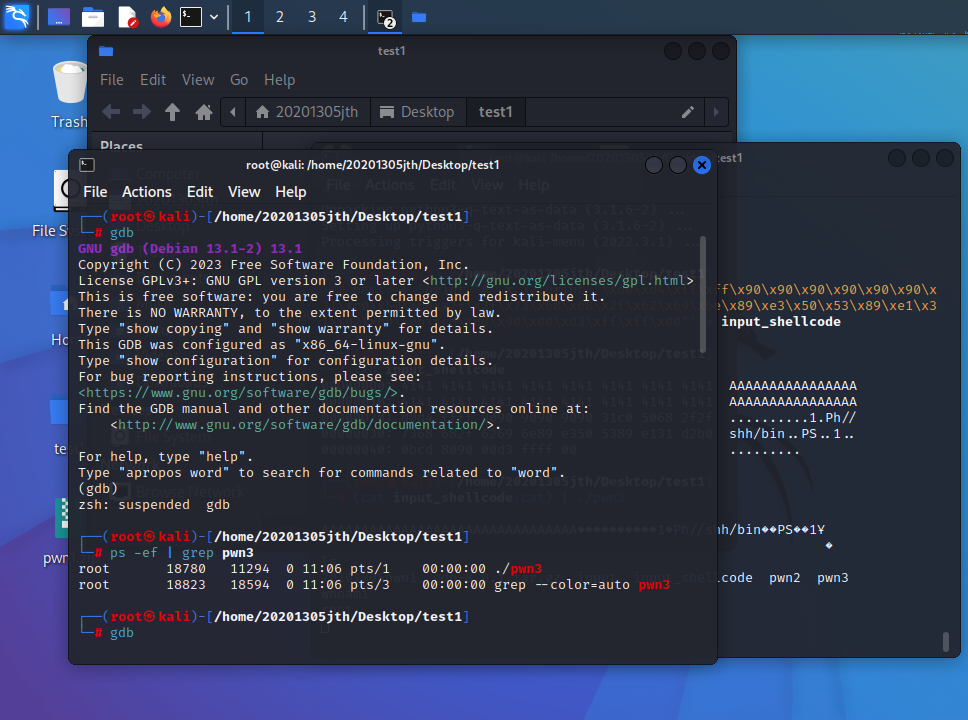Click 'input_shellcode' text in background terminal
Viewport: 968px width, 720px height.
pyautogui.click(x=781, y=322)
